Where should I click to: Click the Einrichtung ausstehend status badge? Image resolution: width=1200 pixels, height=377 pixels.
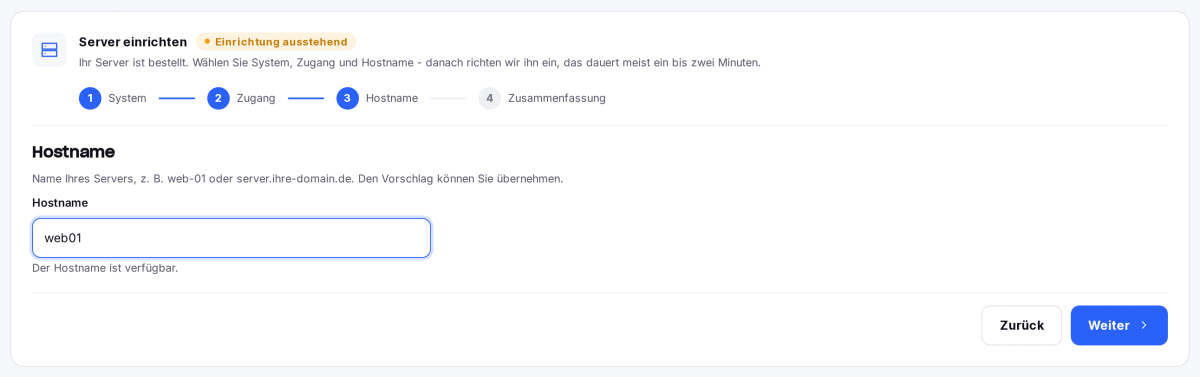(276, 42)
